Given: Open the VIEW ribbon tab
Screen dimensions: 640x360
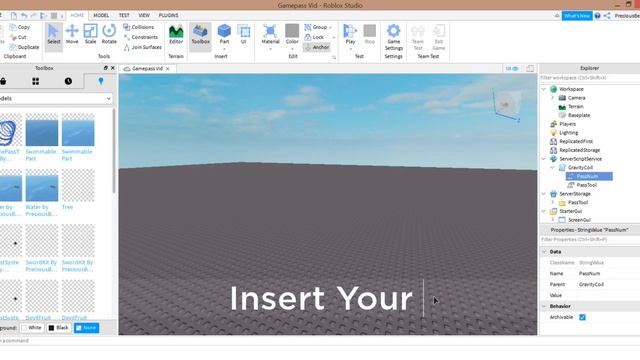Looking at the screenshot, I should tap(144, 15).
